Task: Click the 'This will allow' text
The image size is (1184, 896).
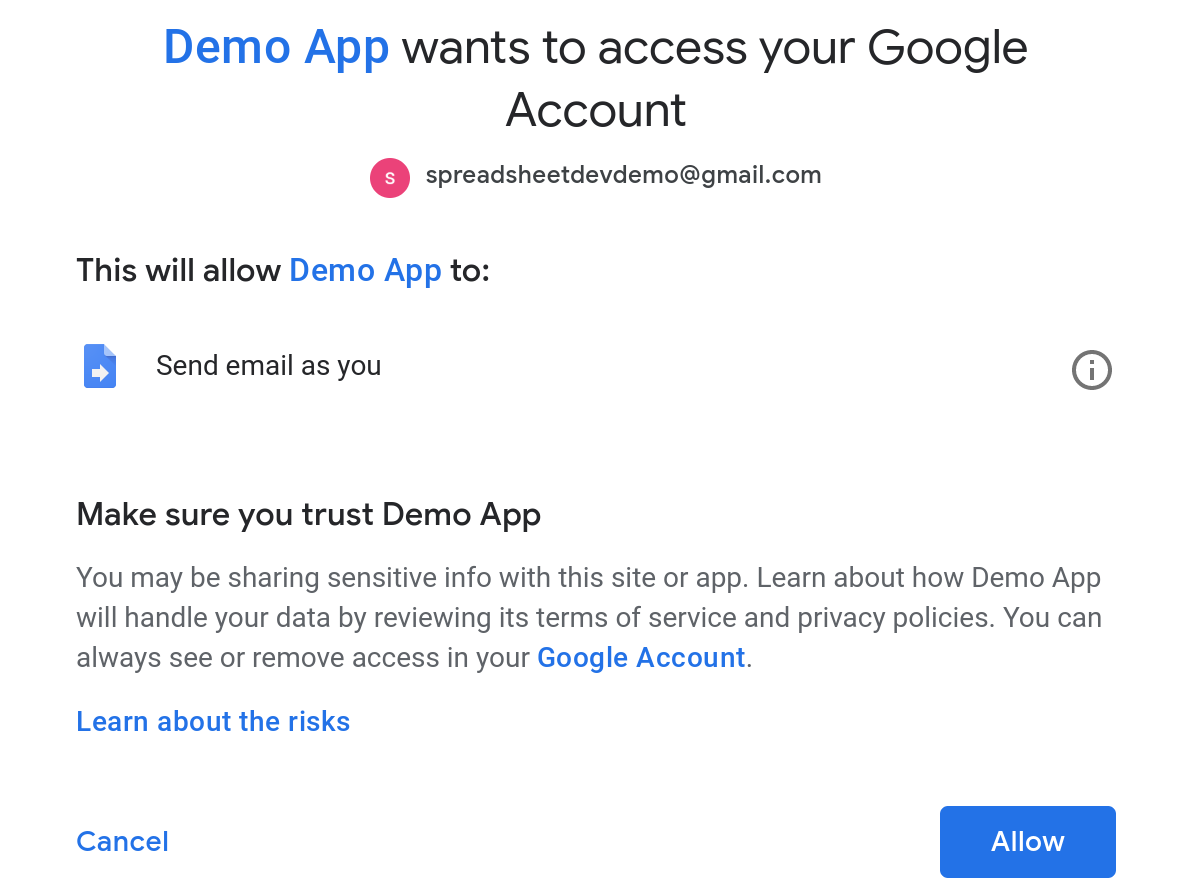Action: [179, 270]
